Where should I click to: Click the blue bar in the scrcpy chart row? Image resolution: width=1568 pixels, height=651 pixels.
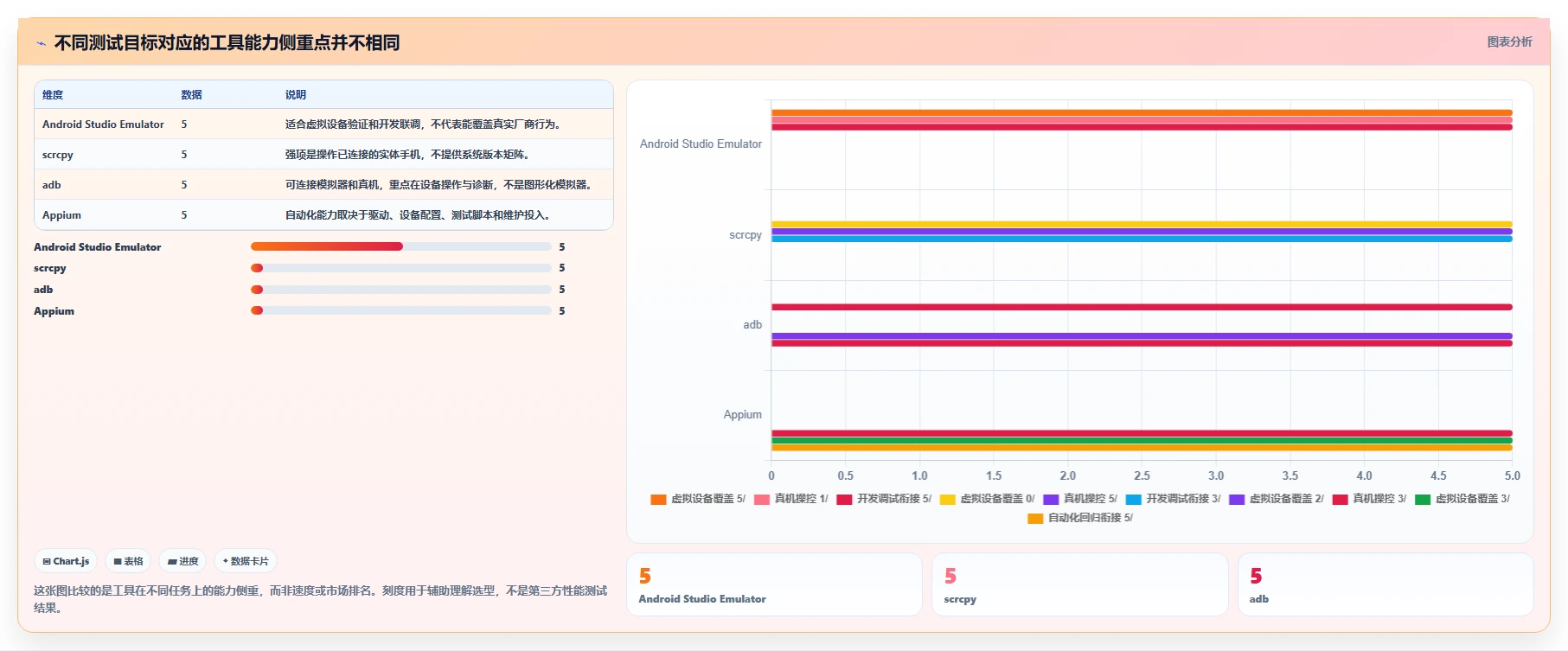1142,239
